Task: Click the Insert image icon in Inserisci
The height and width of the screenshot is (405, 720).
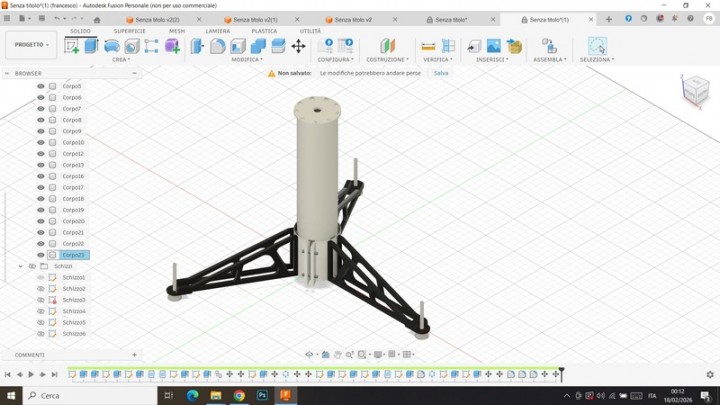Action: [x=494, y=46]
